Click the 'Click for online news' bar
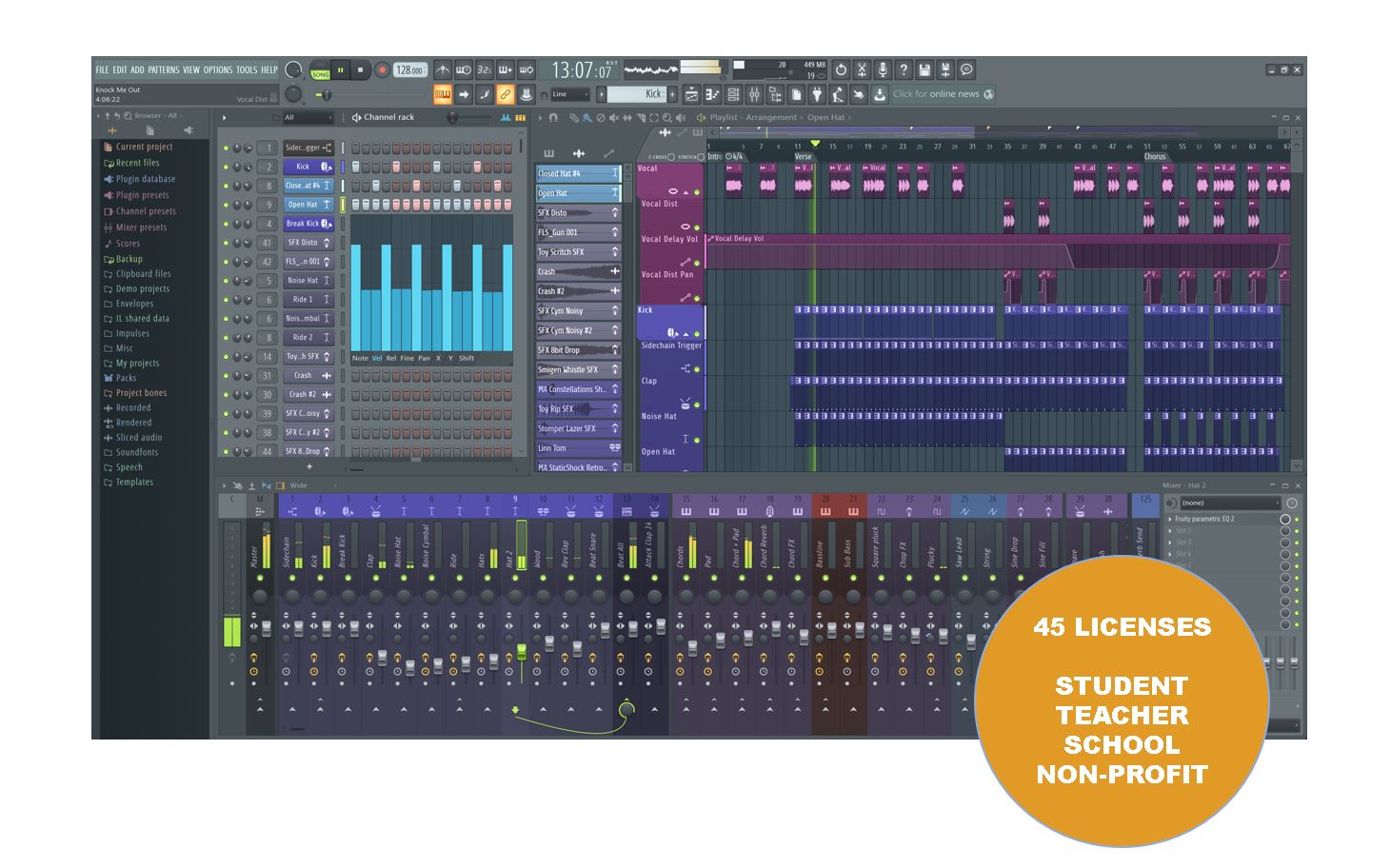Image resolution: width=1391 pixels, height=868 pixels. (x=944, y=94)
